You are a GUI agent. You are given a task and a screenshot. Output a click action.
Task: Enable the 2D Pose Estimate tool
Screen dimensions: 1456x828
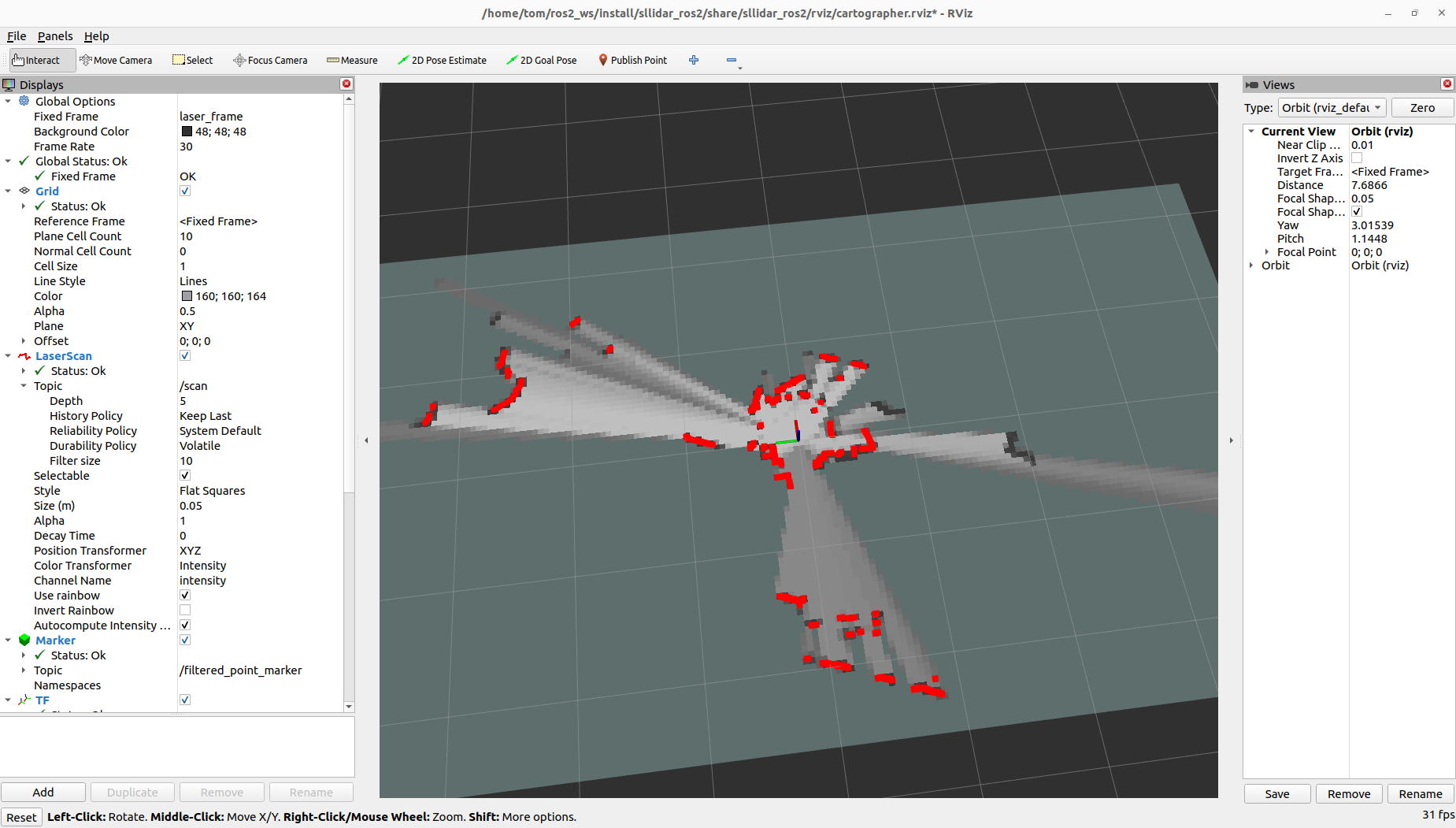pyautogui.click(x=442, y=60)
